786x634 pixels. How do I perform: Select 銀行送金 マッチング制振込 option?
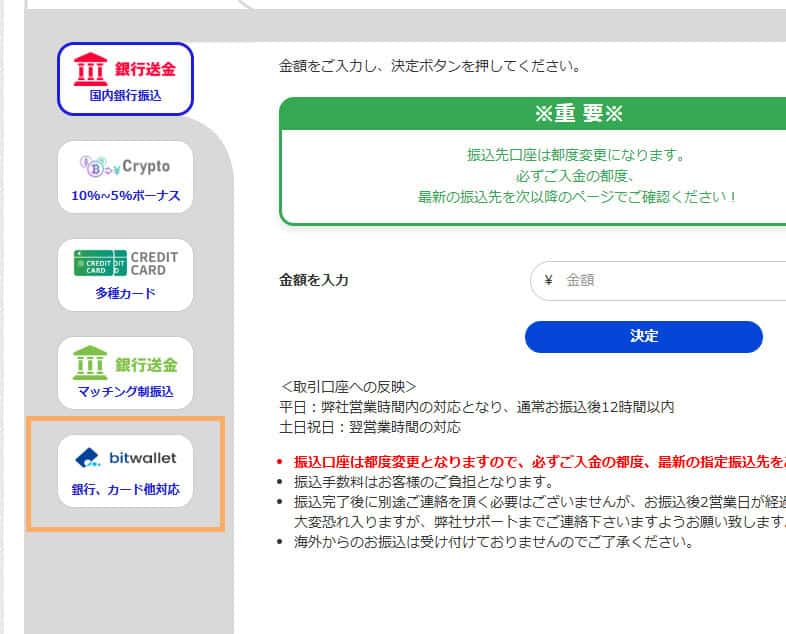coord(125,373)
